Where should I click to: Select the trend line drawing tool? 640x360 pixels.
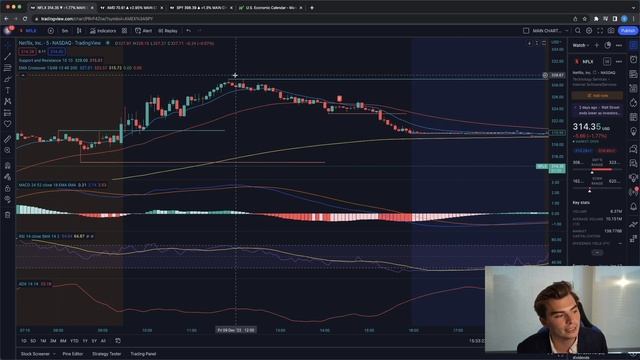click(7, 56)
